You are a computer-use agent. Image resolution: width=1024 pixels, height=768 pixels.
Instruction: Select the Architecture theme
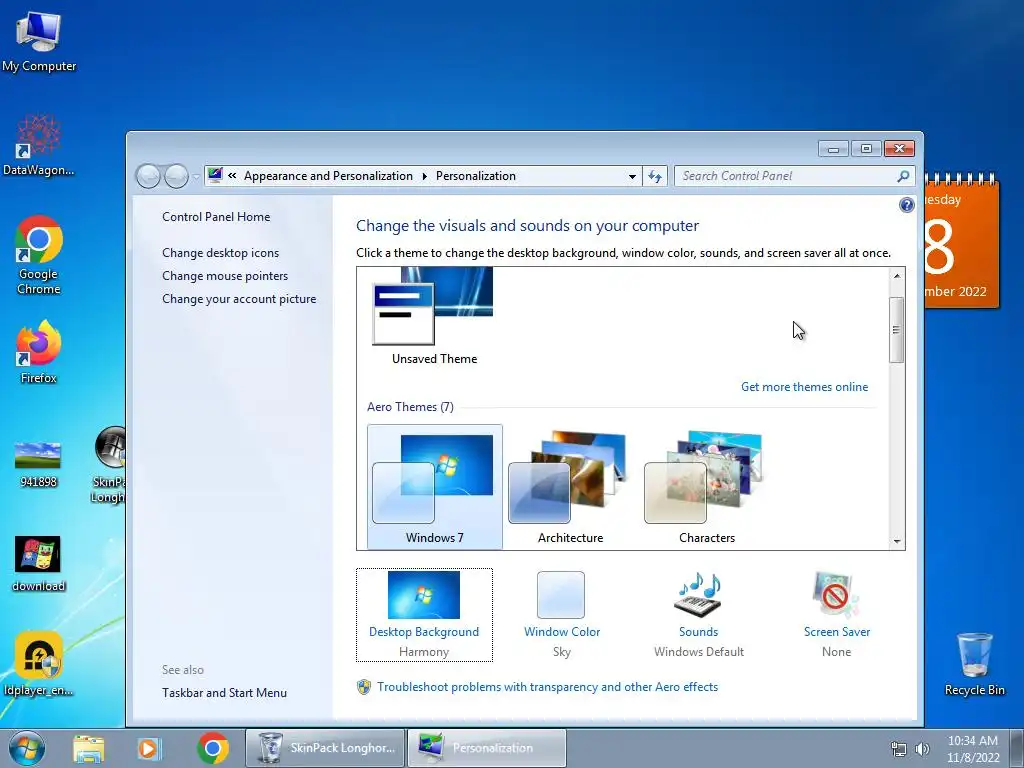tap(570, 487)
